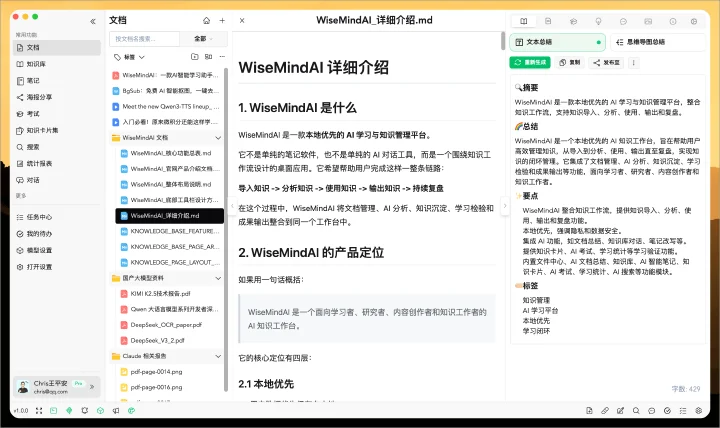The image size is (720, 428).
Task: Switch to 思维导图总结 summary mode
Action: tap(658, 42)
